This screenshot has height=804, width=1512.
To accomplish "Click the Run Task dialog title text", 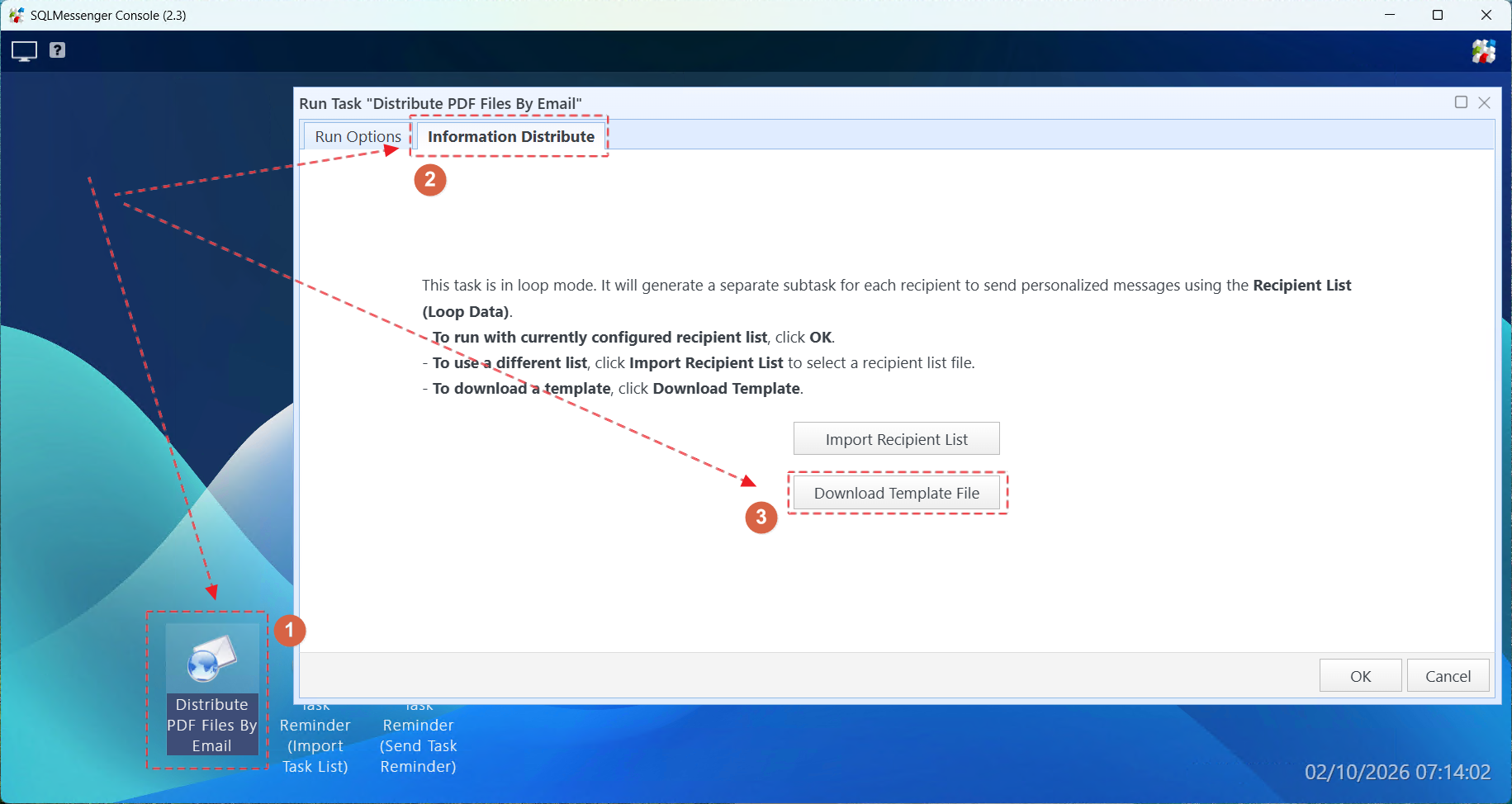I will [442, 103].
